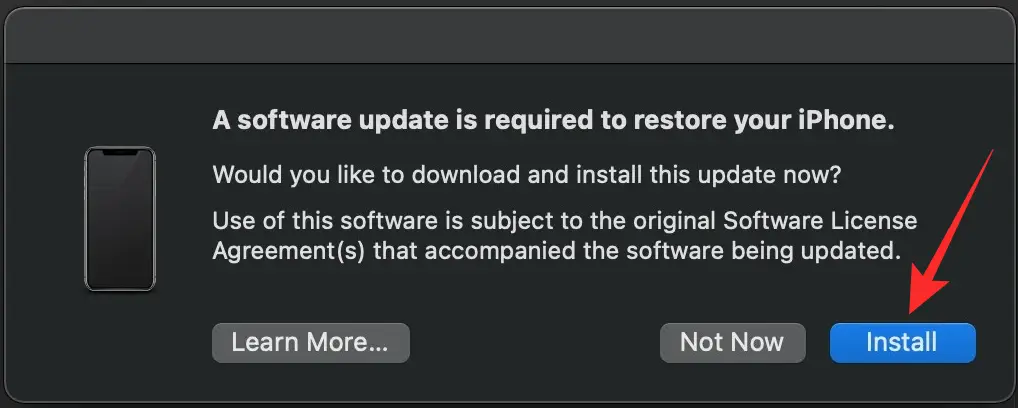Image resolution: width=1018 pixels, height=408 pixels.
Task: Click the iPhone device icon
Action: (x=120, y=220)
